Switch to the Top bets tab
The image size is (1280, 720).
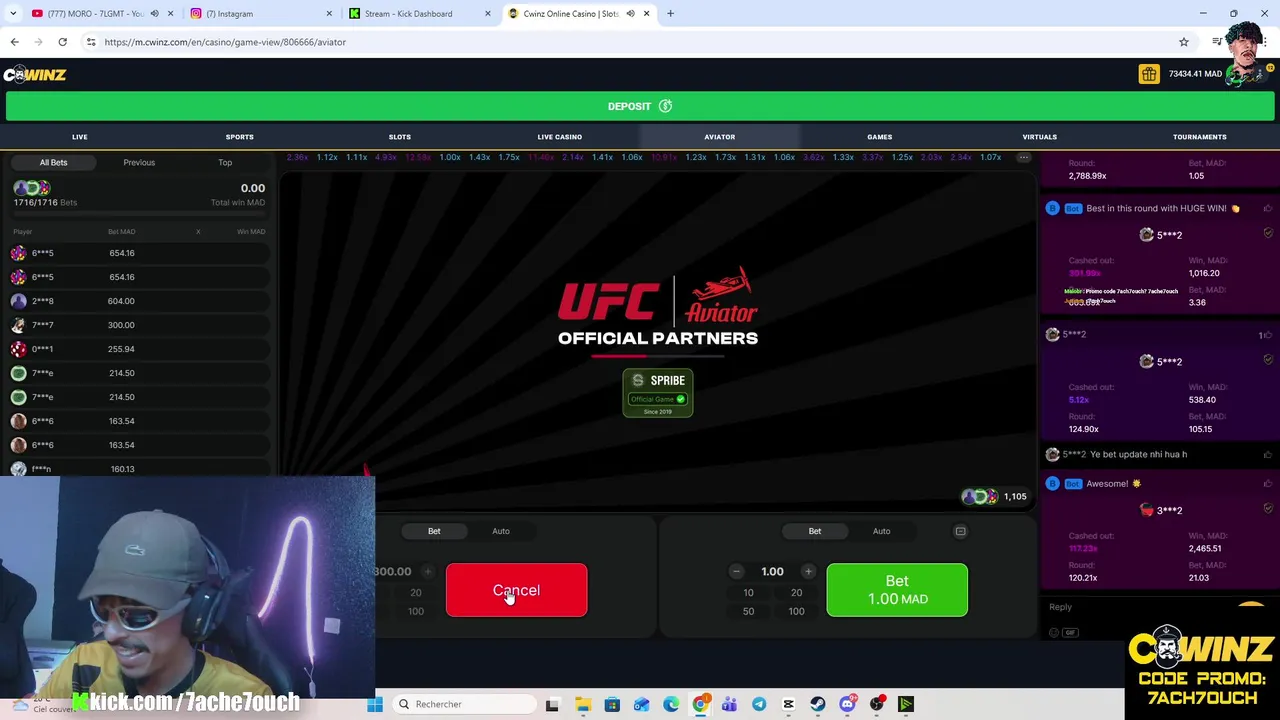225,162
